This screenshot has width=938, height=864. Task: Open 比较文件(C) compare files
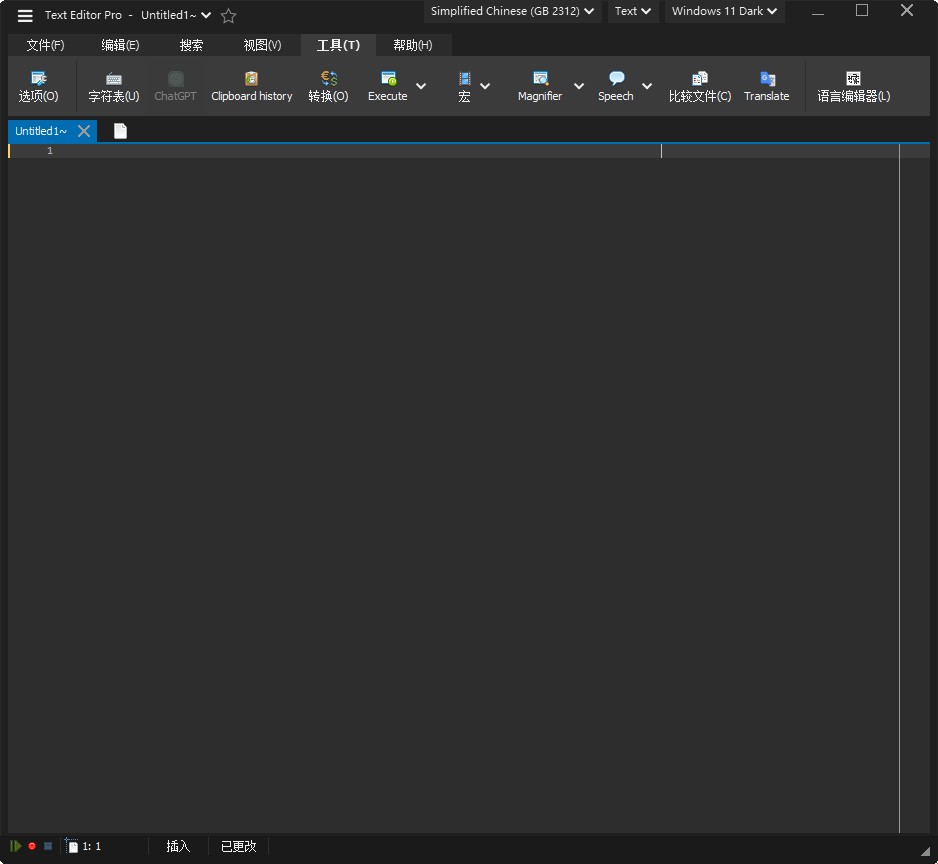[700, 87]
